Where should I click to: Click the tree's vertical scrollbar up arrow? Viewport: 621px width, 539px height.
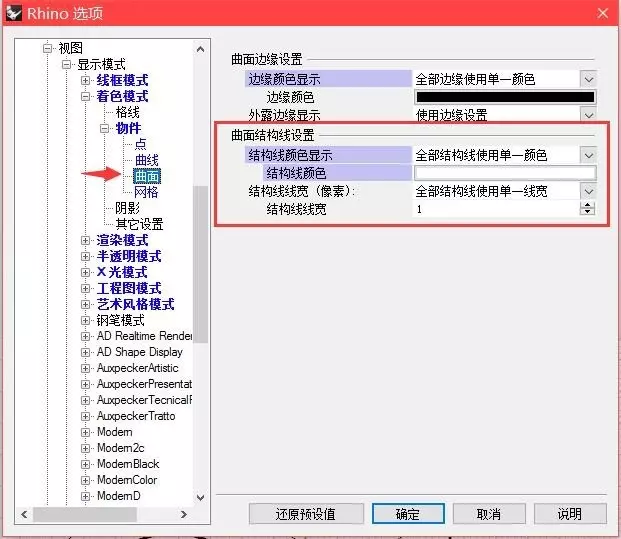pos(200,49)
